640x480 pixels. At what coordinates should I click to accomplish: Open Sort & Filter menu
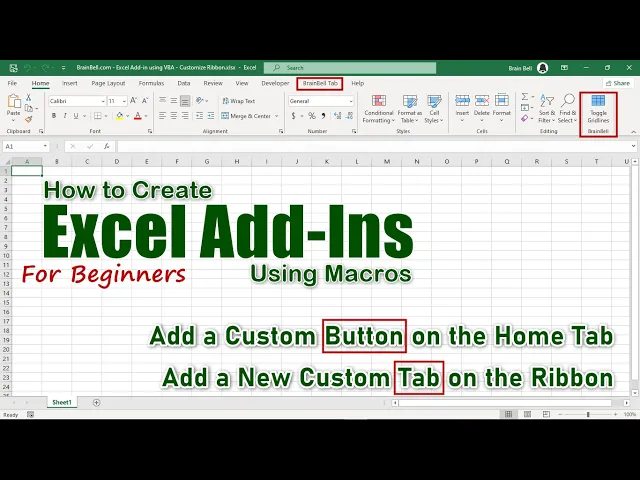coord(547,109)
